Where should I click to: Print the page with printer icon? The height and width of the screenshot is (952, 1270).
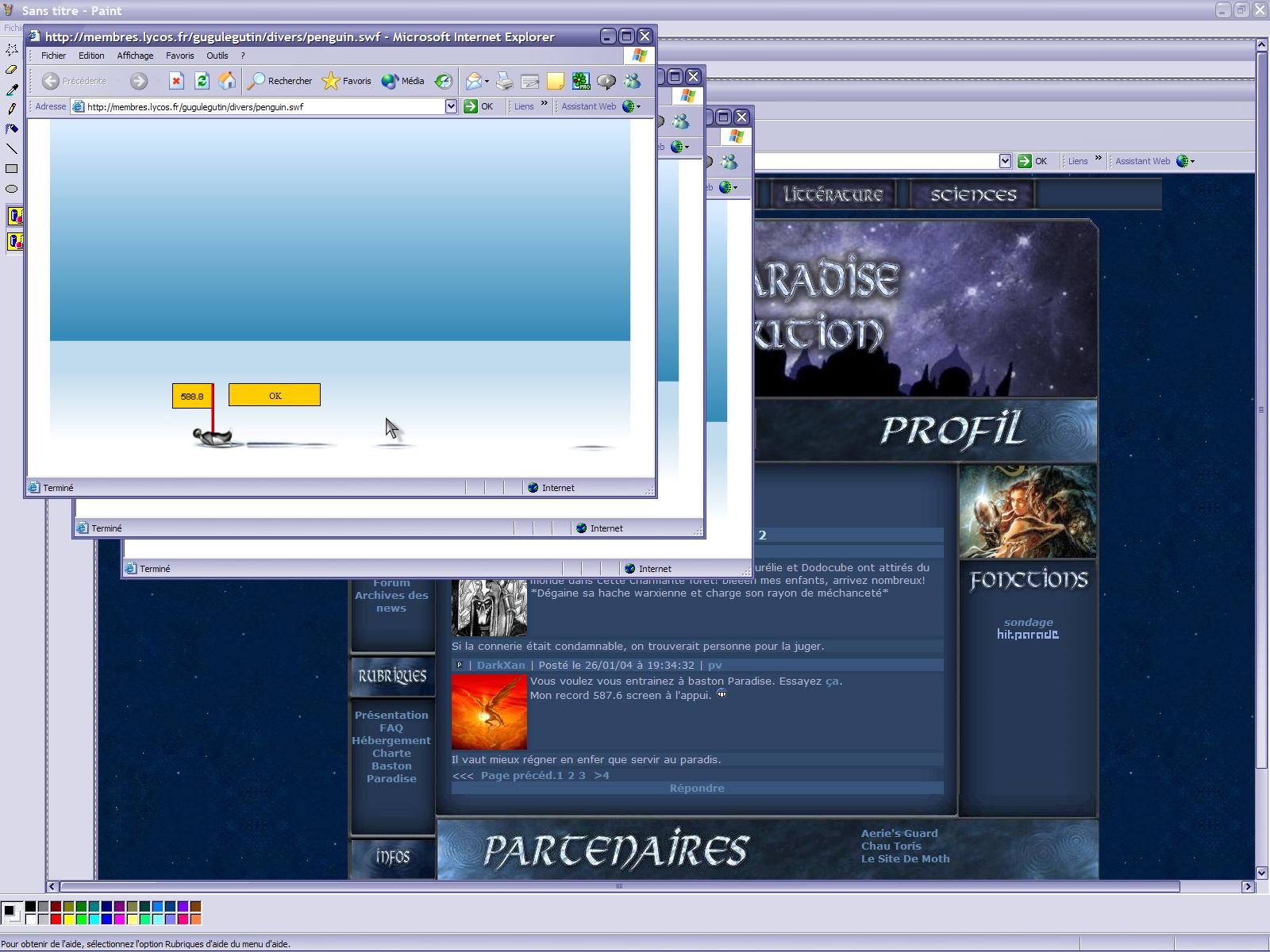(x=505, y=81)
